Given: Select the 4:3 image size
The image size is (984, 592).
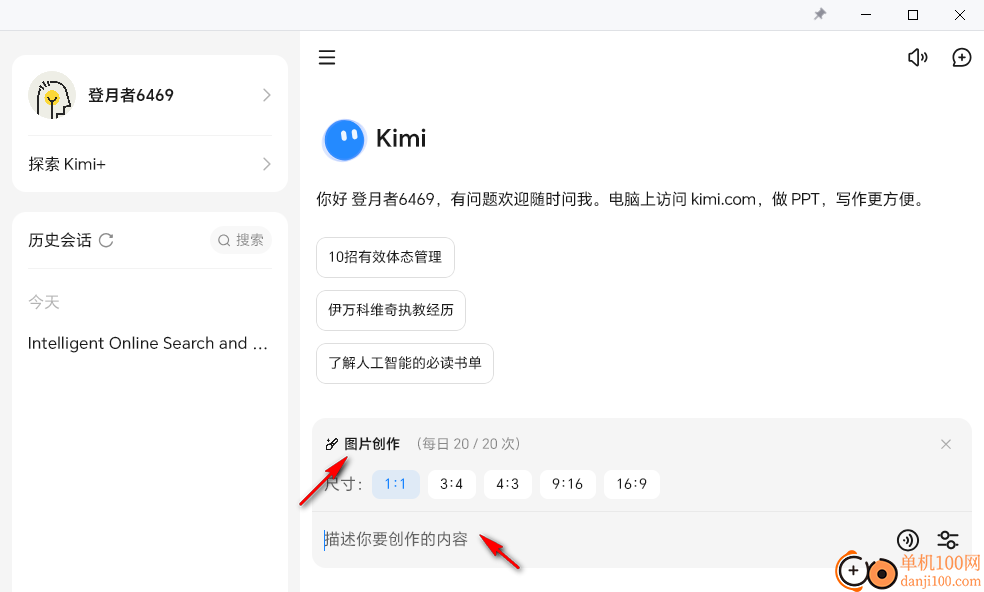Looking at the screenshot, I should [x=508, y=484].
